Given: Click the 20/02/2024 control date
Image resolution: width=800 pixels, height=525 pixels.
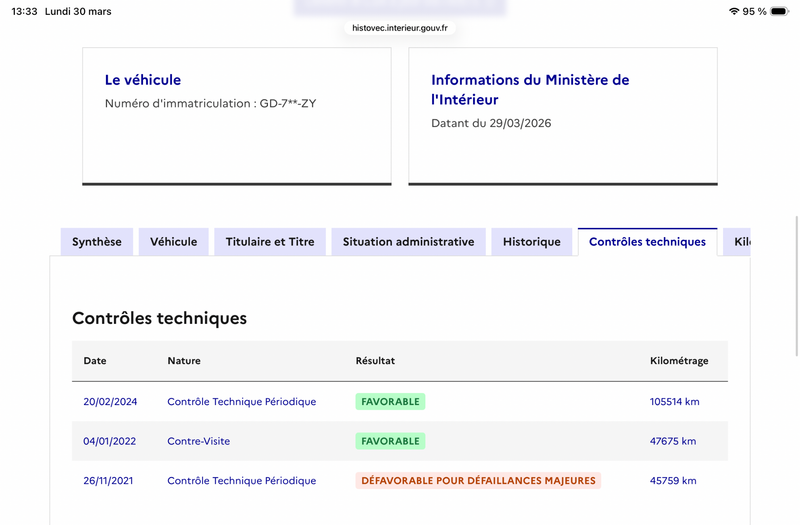Looking at the screenshot, I should pos(110,402).
